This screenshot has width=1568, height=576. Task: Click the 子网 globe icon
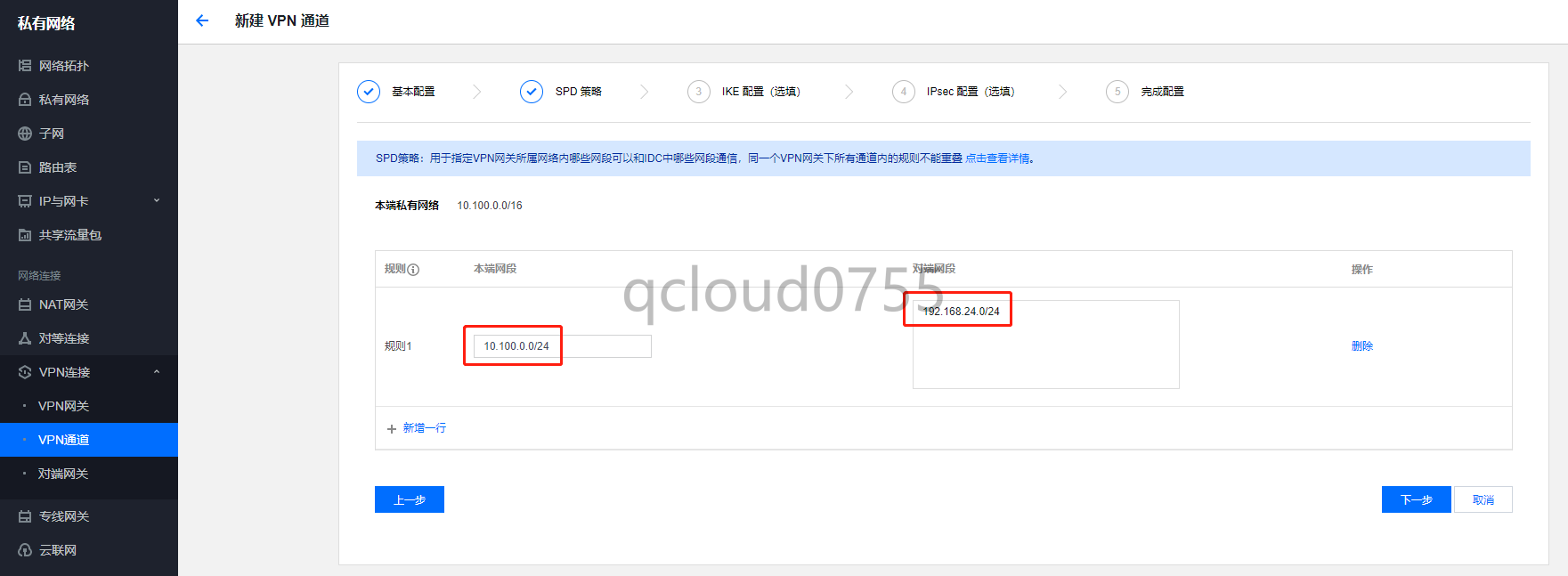point(25,134)
